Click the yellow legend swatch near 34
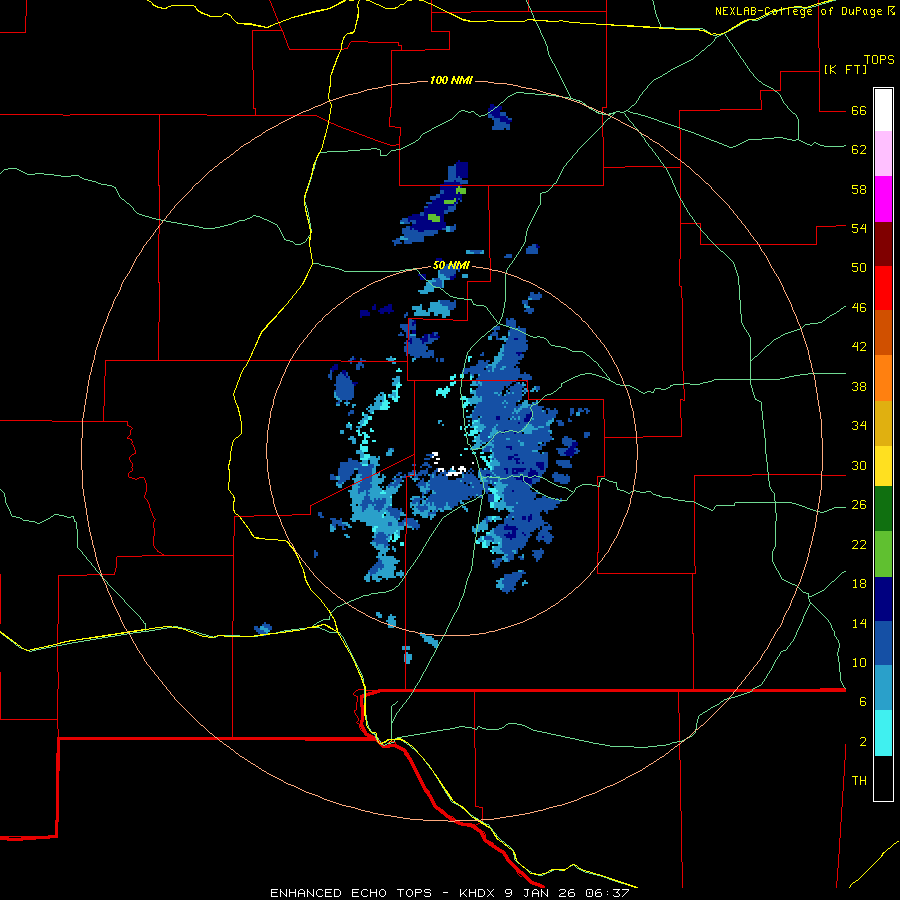This screenshot has width=900, height=900. click(x=883, y=465)
